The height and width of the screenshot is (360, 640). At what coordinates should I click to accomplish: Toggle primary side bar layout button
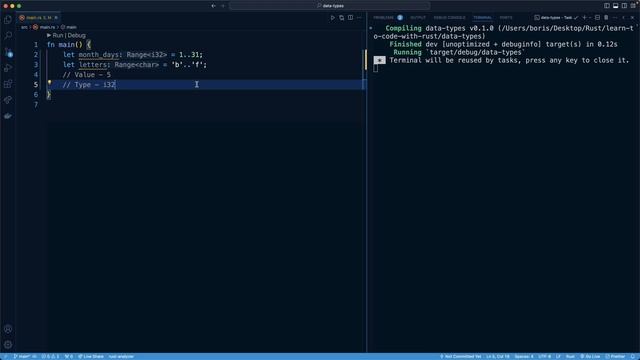pos(607,6)
